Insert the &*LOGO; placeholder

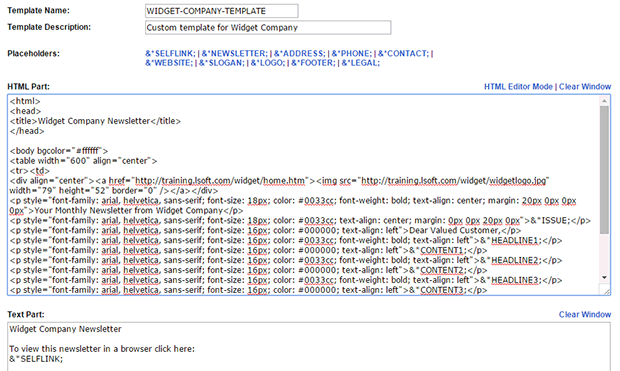268,63
